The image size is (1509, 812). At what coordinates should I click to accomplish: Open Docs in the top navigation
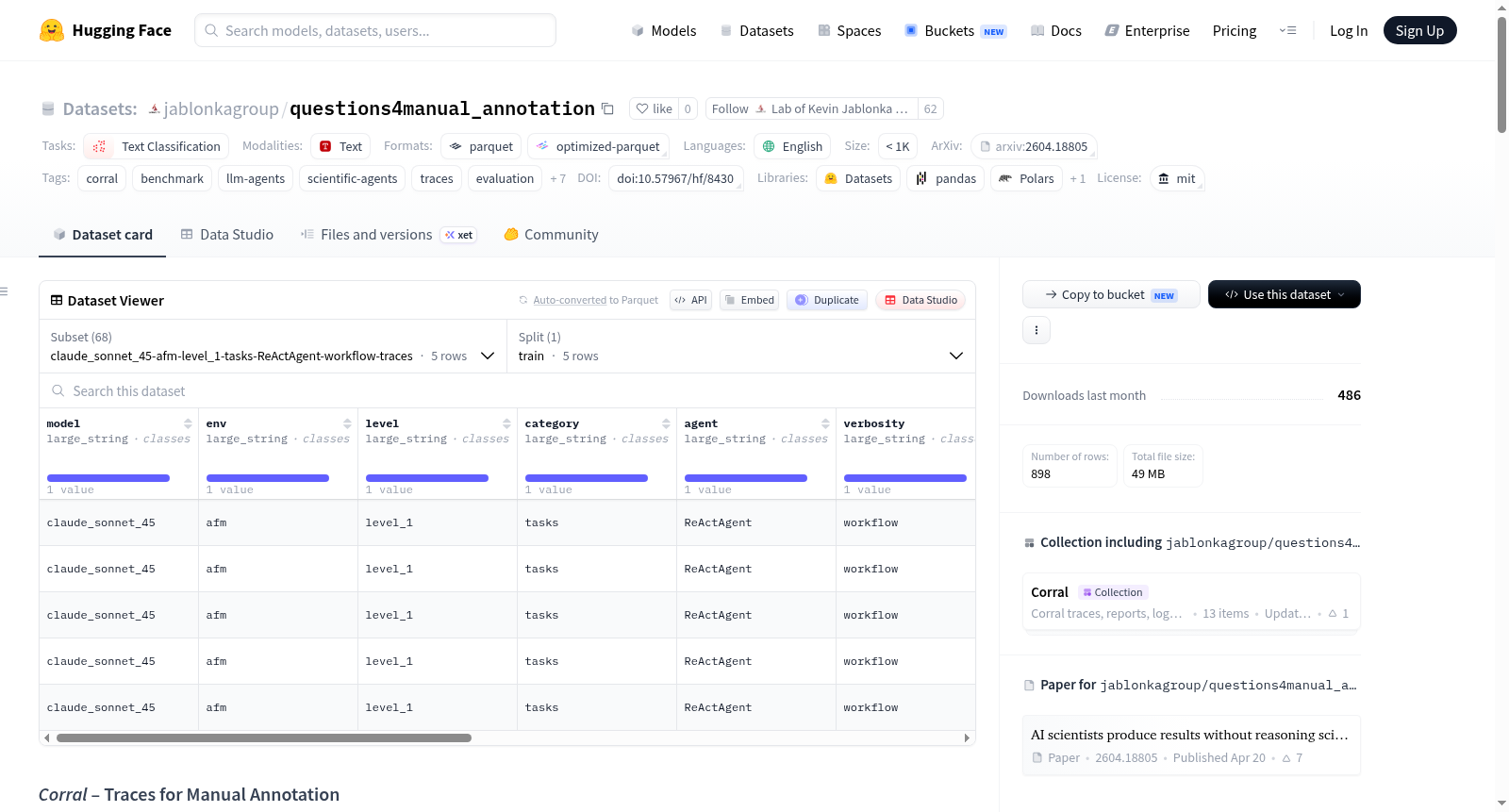(1056, 31)
